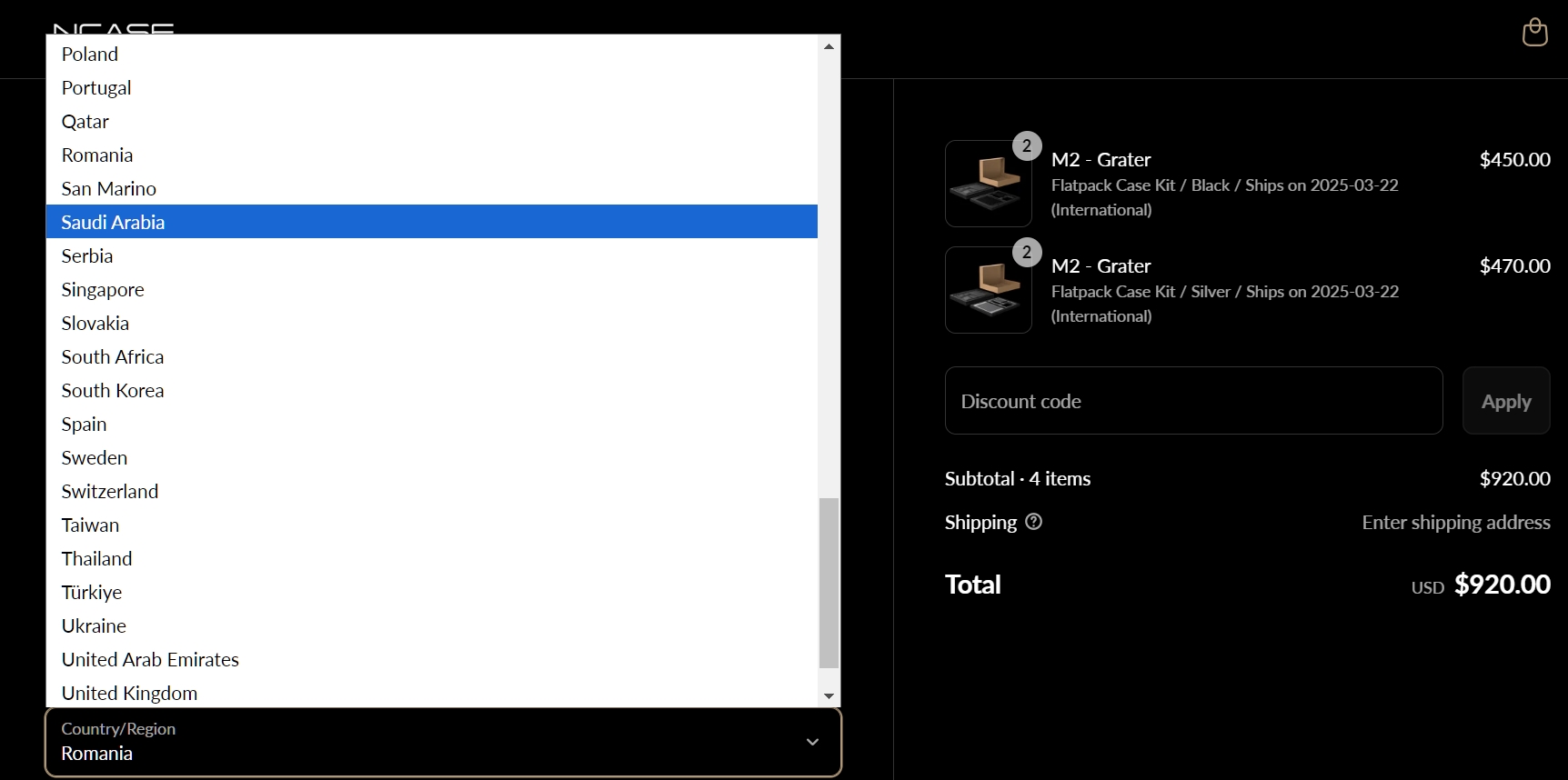This screenshot has height=780, width=1568.
Task: Choose United Arab Emirates option
Action: (x=432, y=659)
